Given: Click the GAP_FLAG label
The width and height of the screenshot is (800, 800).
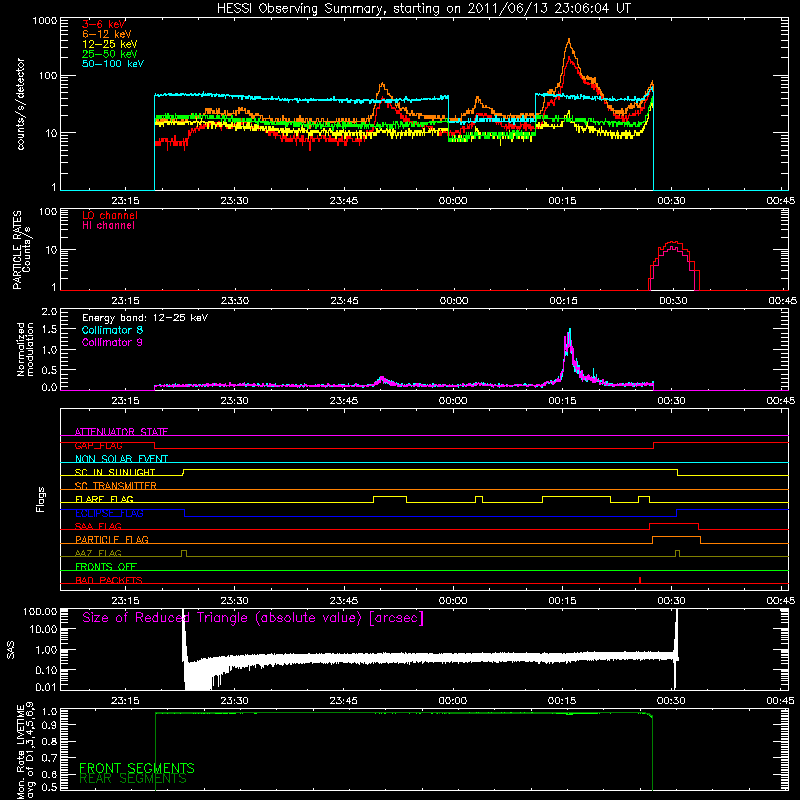Looking at the screenshot, I should click(x=98, y=445).
